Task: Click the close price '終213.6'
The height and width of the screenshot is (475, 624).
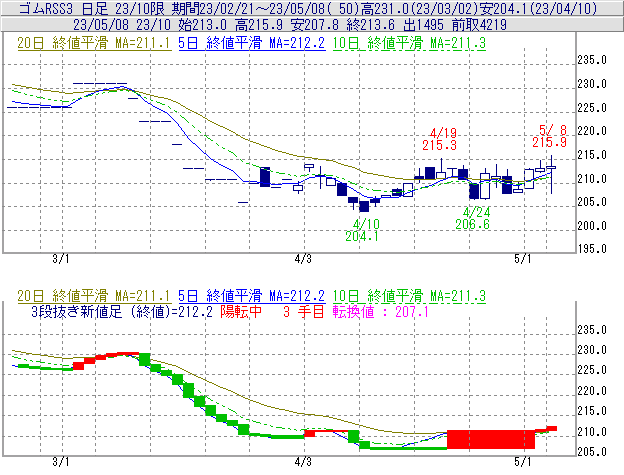Action: [370, 25]
